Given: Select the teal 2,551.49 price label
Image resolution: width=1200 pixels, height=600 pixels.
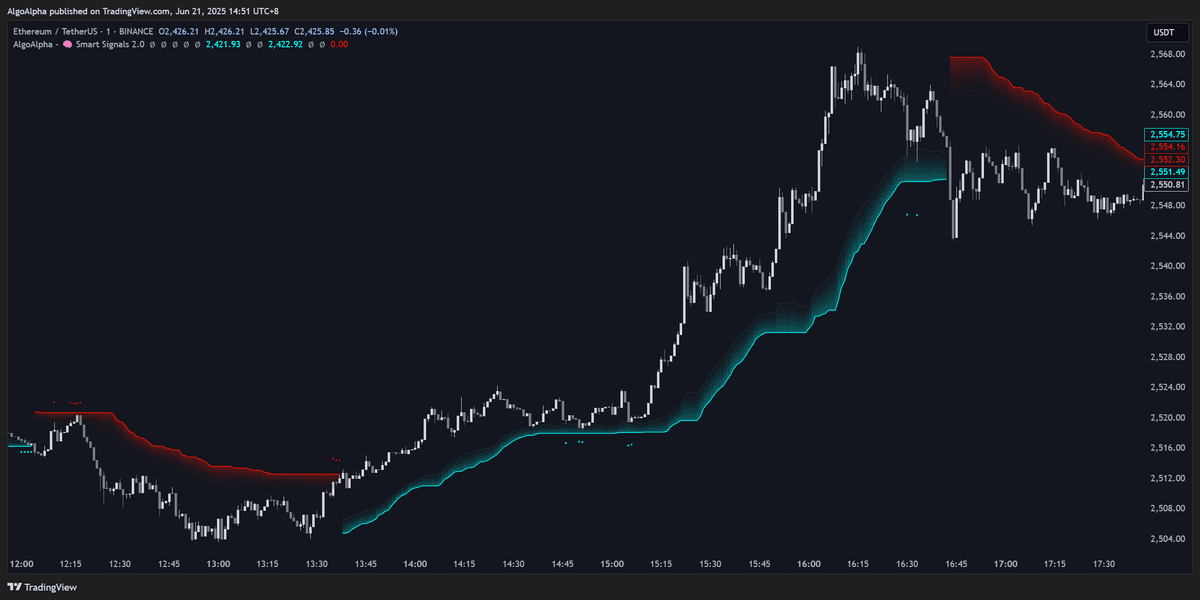Looking at the screenshot, I should pos(1167,172).
